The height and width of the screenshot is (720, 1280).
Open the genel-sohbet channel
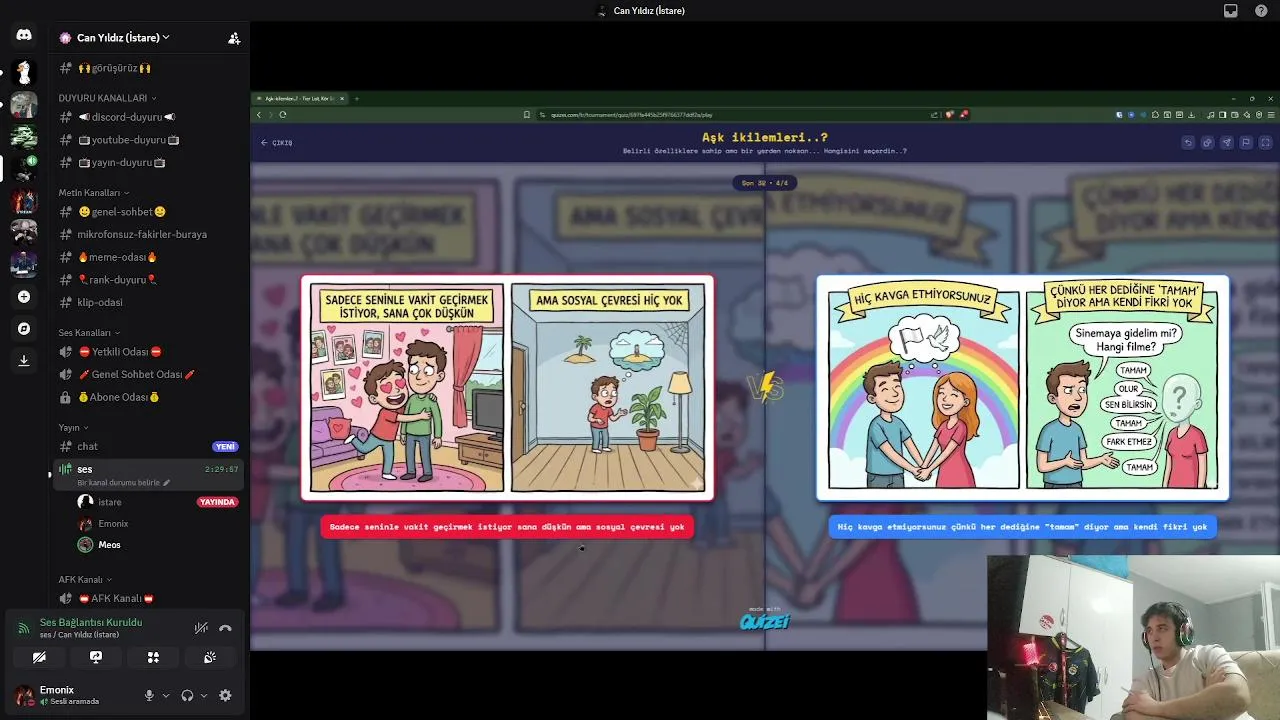coord(148,212)
